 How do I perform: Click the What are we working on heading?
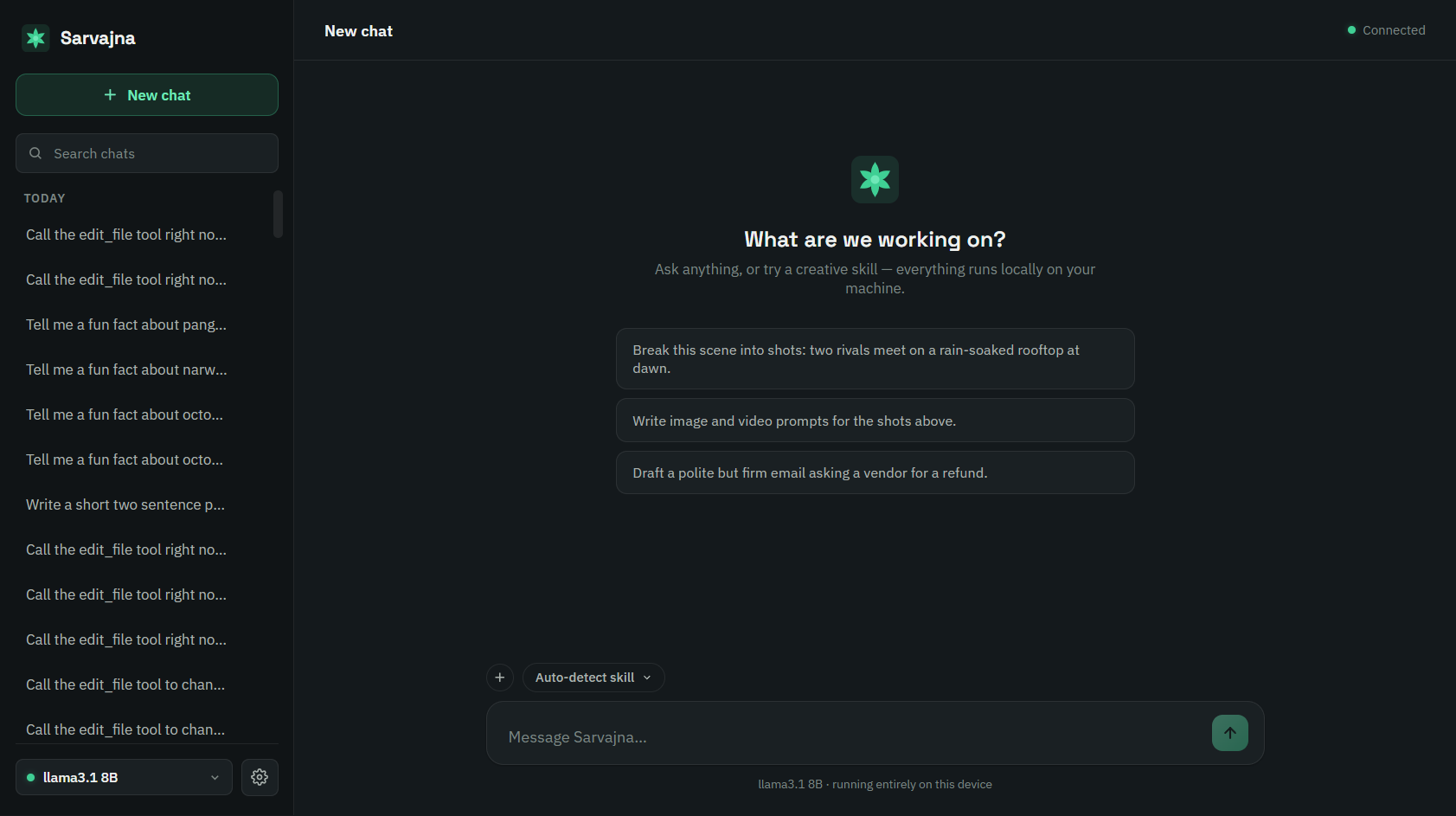(x=875, y=239)
